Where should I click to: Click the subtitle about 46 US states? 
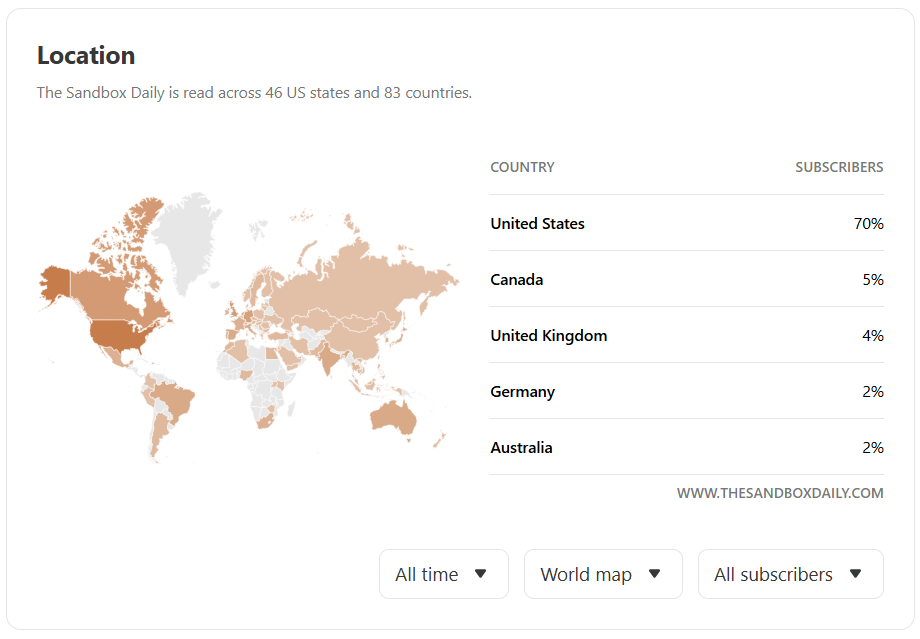pyautogui.click(x=254, y=93)
